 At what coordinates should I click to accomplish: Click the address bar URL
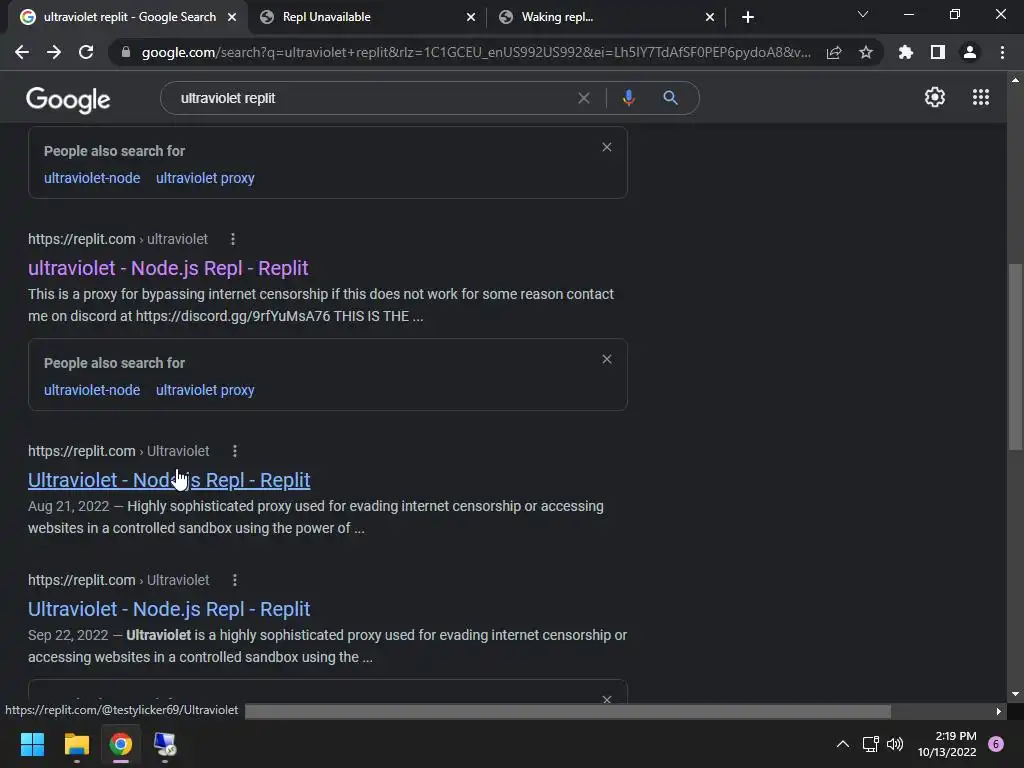(x=476, y=52)
